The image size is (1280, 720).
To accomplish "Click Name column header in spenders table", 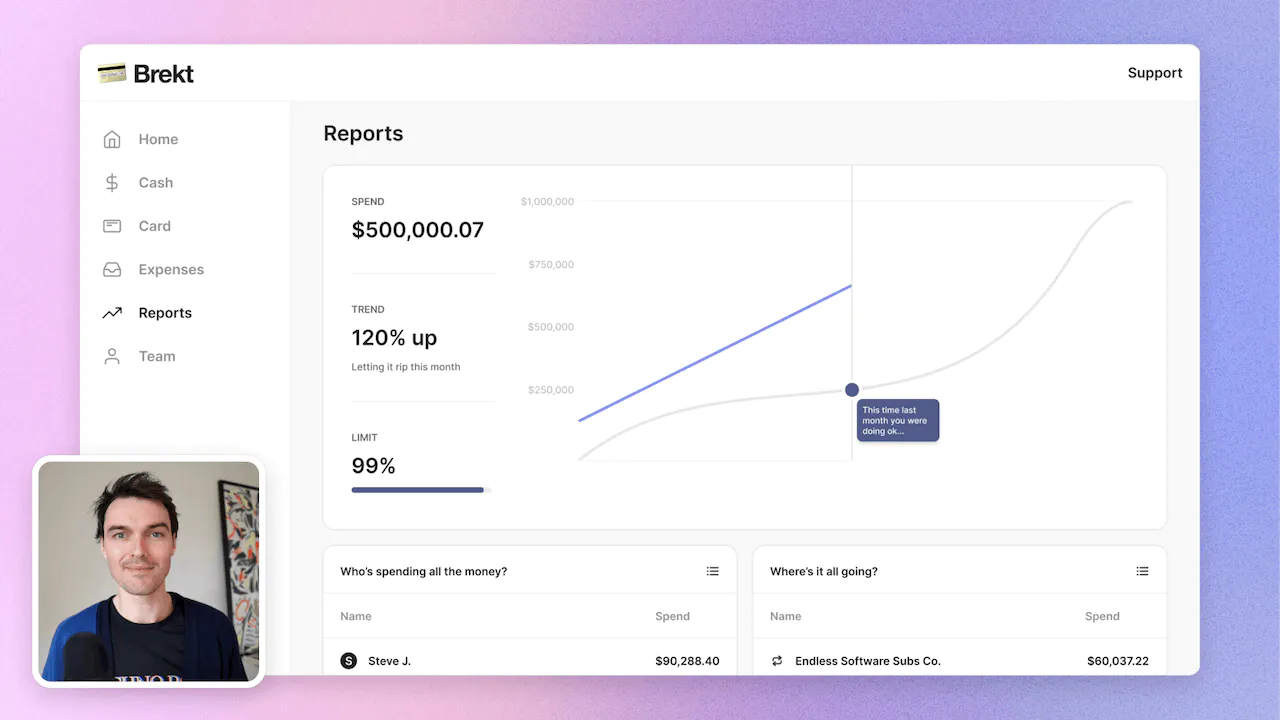I will coord(356,616).
